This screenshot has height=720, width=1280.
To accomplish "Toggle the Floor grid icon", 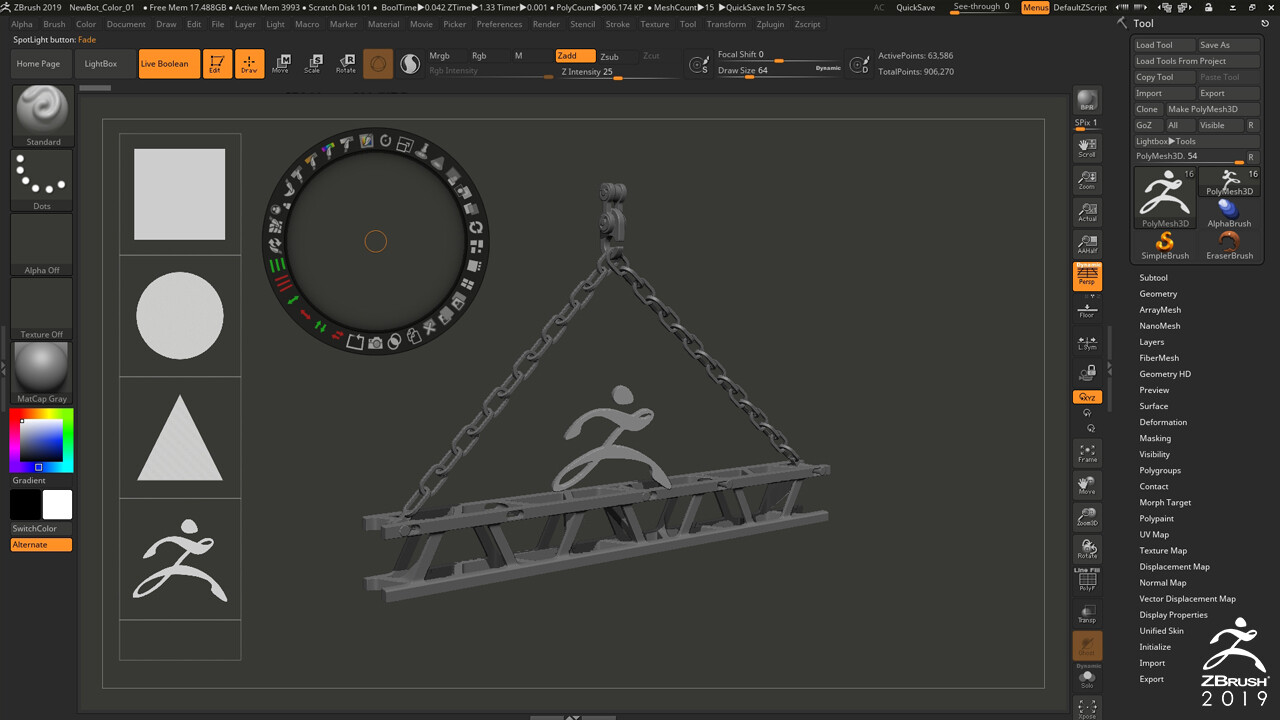I will tap(1087, 309).
